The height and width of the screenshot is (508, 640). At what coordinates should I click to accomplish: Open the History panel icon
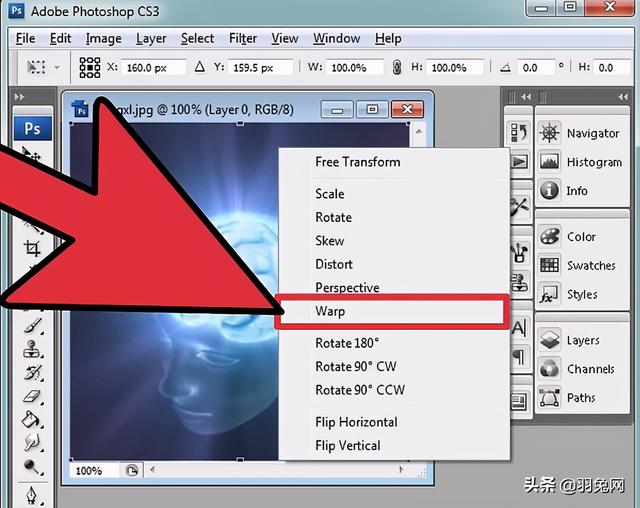tap(519, 133)
